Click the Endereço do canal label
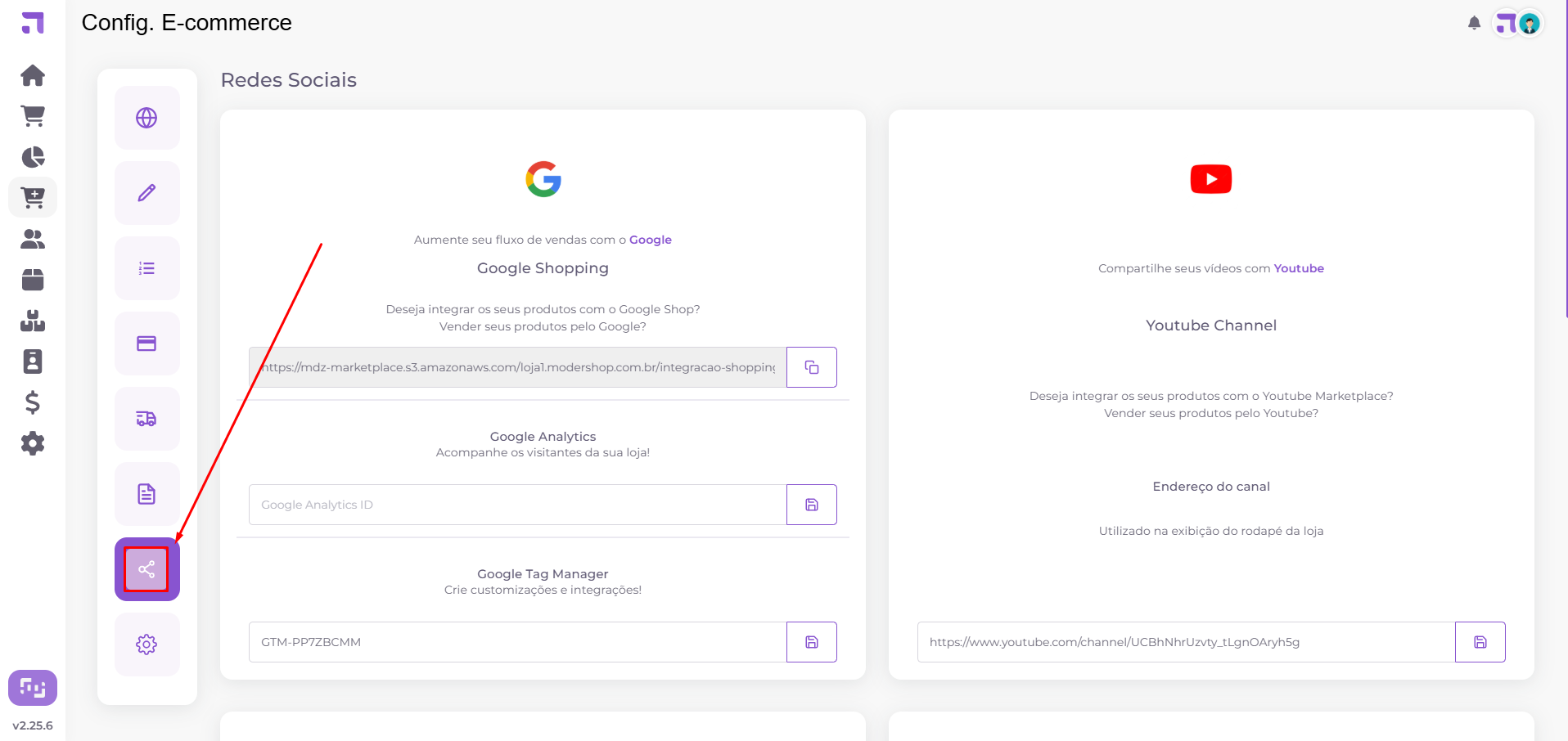 click(x=1211, y=487)
